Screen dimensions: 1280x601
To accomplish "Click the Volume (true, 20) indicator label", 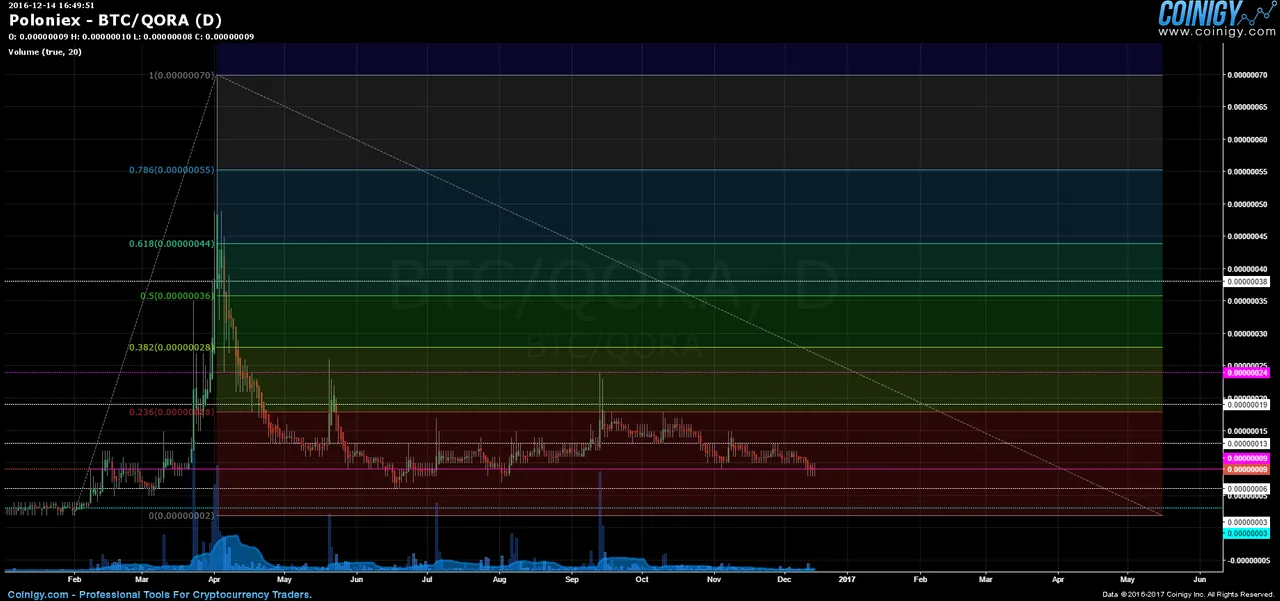I will tap(45, 52).
